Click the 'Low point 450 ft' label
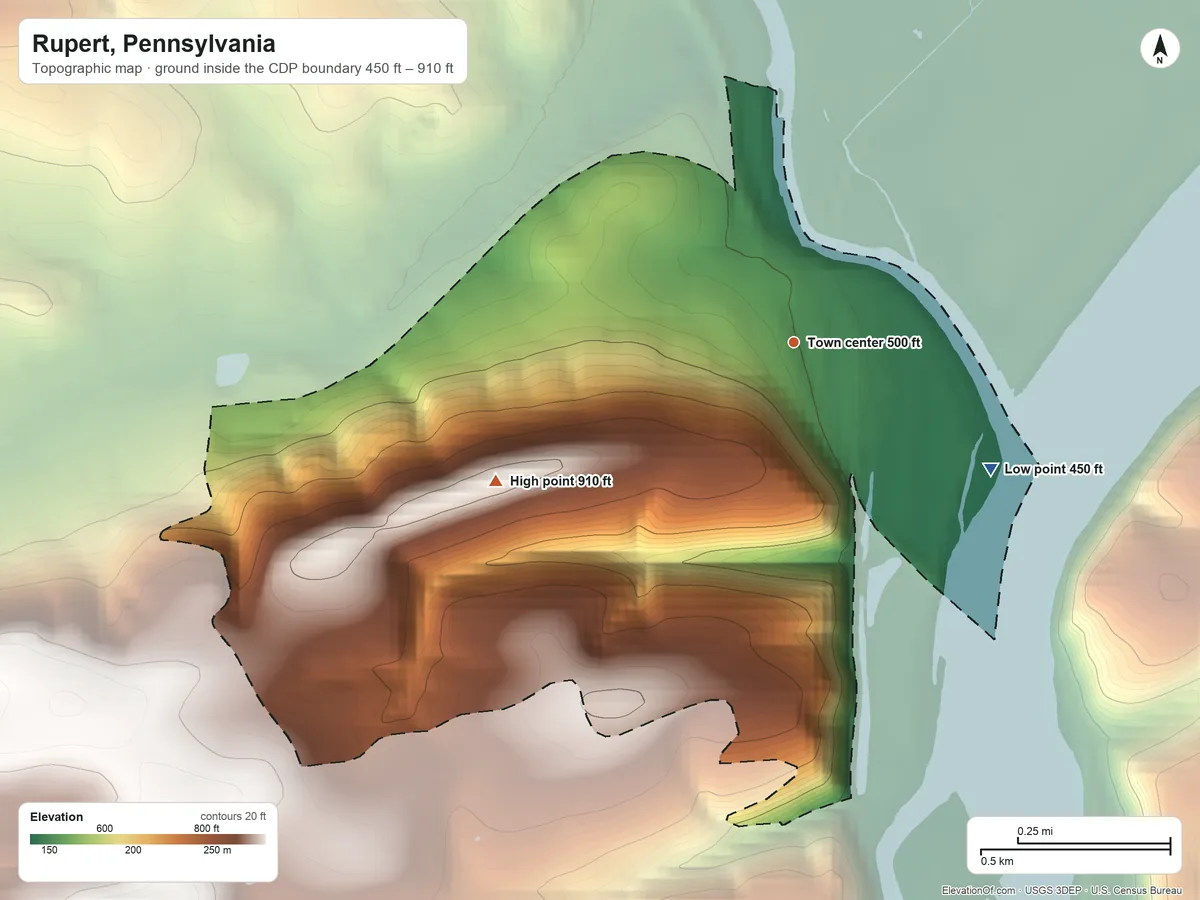This screenshot has height=900, width=1200. [1054, 469]
